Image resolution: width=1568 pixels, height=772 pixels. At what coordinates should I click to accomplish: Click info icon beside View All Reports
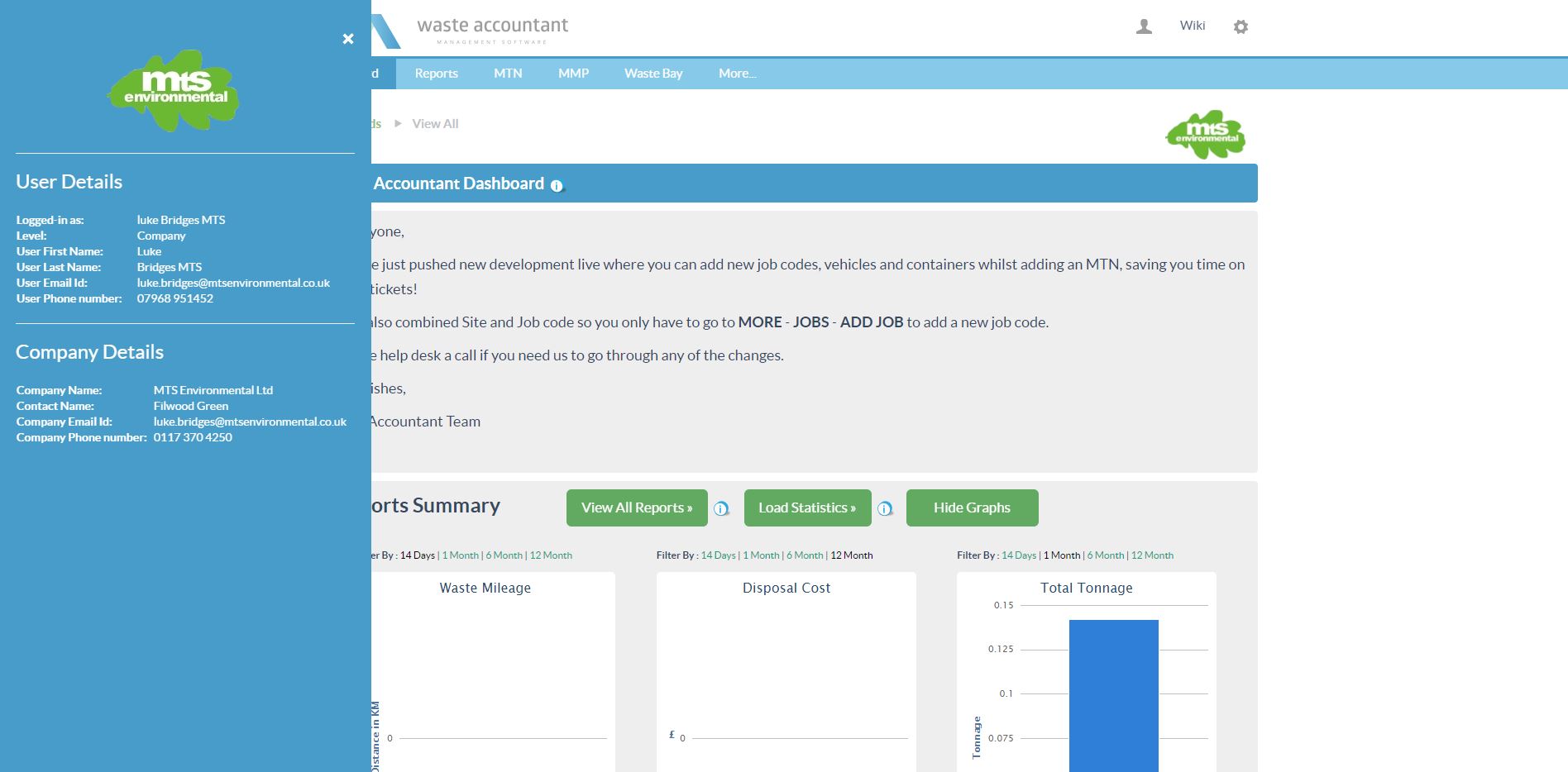pyautogui.click(x=721, y=508)
